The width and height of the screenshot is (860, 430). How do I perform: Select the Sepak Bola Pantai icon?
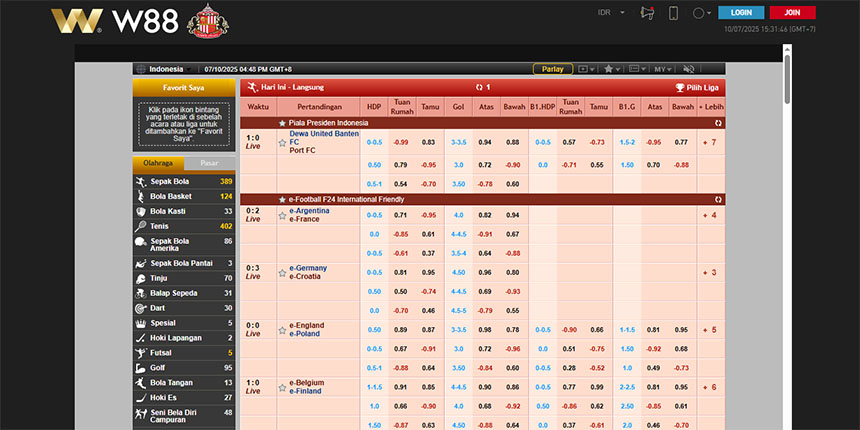coord(141,263)
